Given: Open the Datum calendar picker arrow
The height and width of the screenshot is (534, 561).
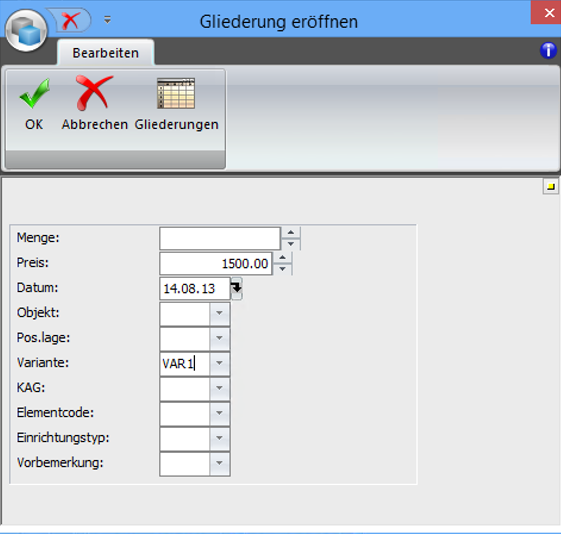Looking at the screenshot, I should 236,288.
